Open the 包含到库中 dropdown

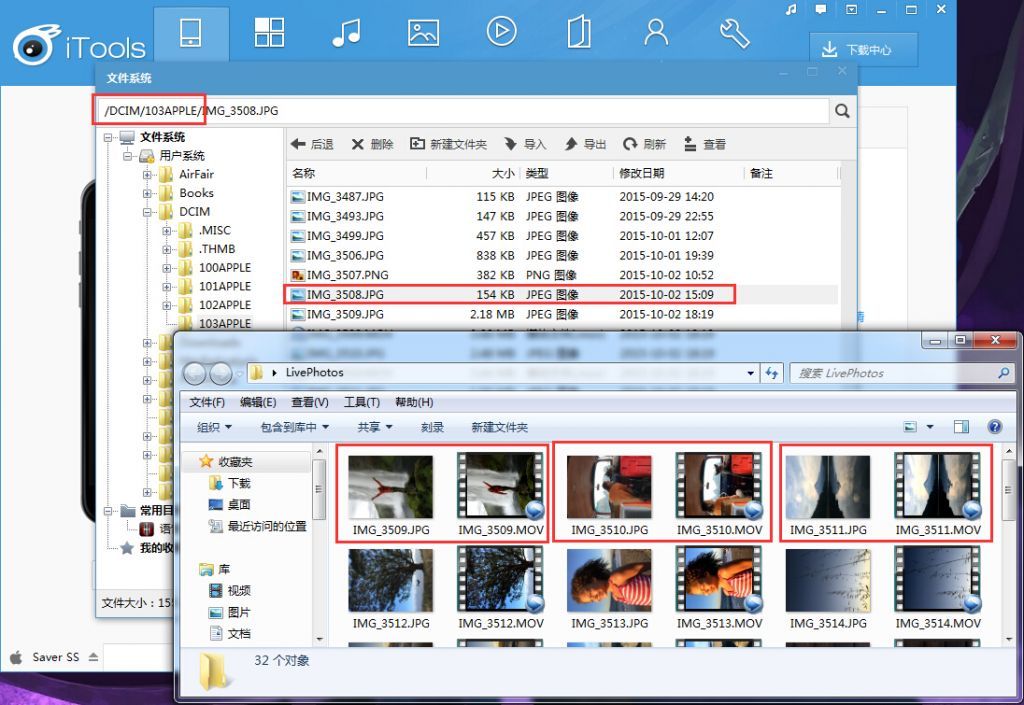(x=295, y=427)
